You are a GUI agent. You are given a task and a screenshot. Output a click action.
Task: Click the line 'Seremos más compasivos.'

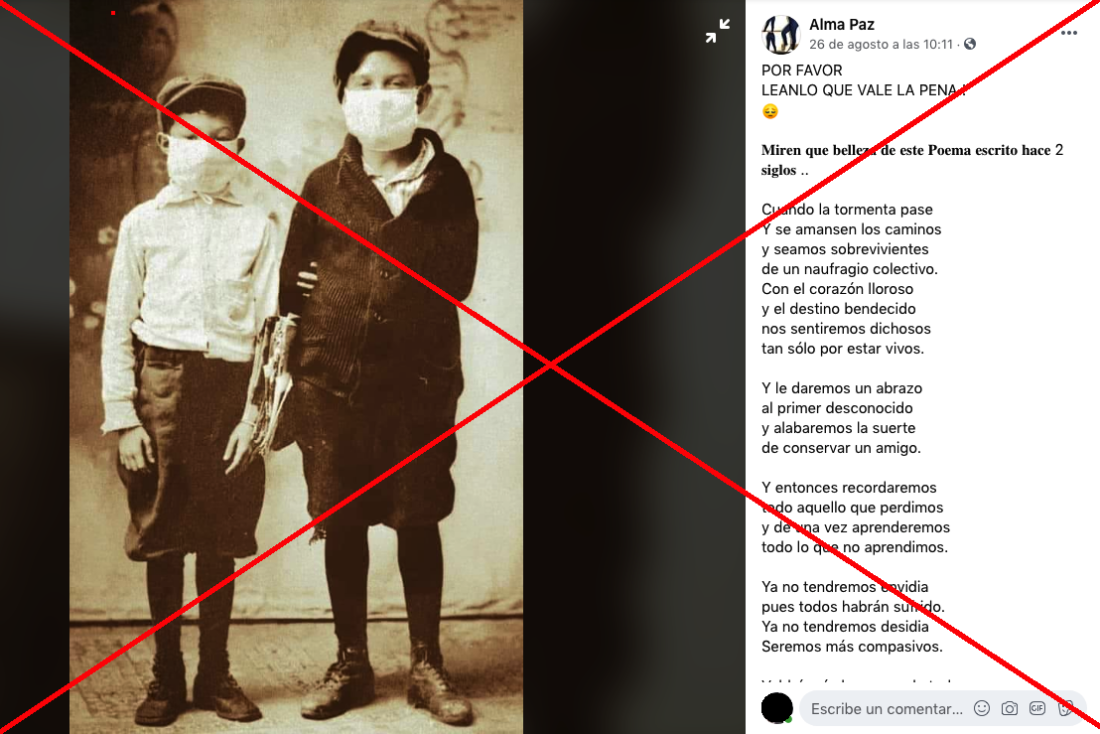pyautogui.click(x=852, y=646)
